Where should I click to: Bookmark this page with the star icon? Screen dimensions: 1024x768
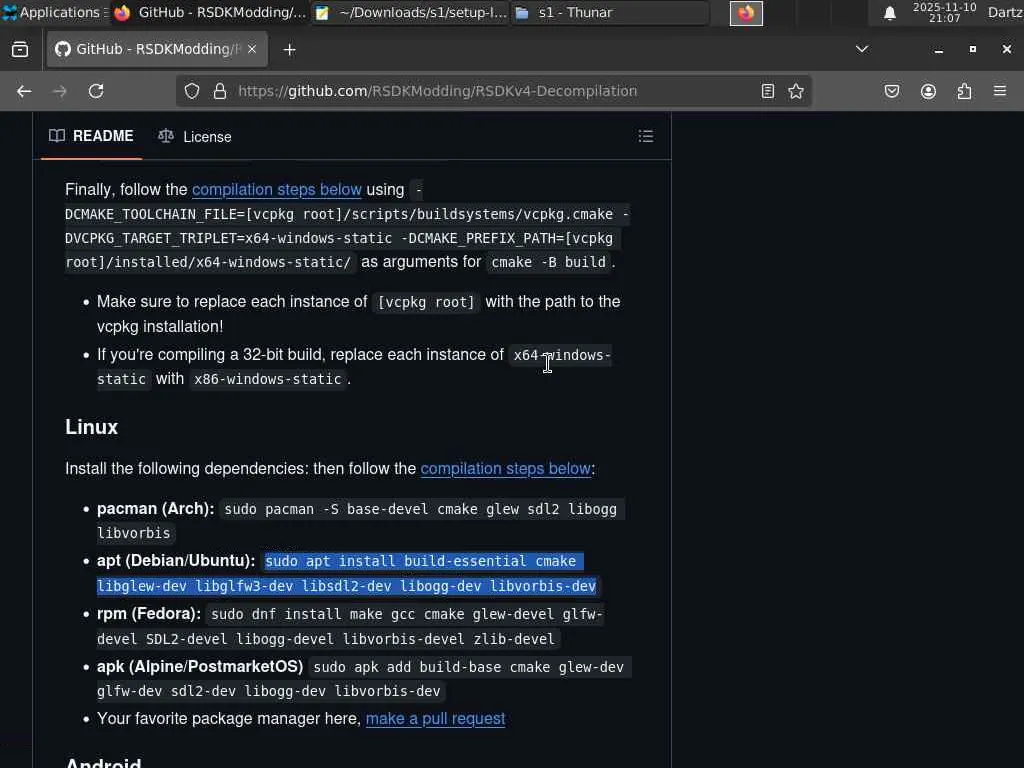(796, 91)
